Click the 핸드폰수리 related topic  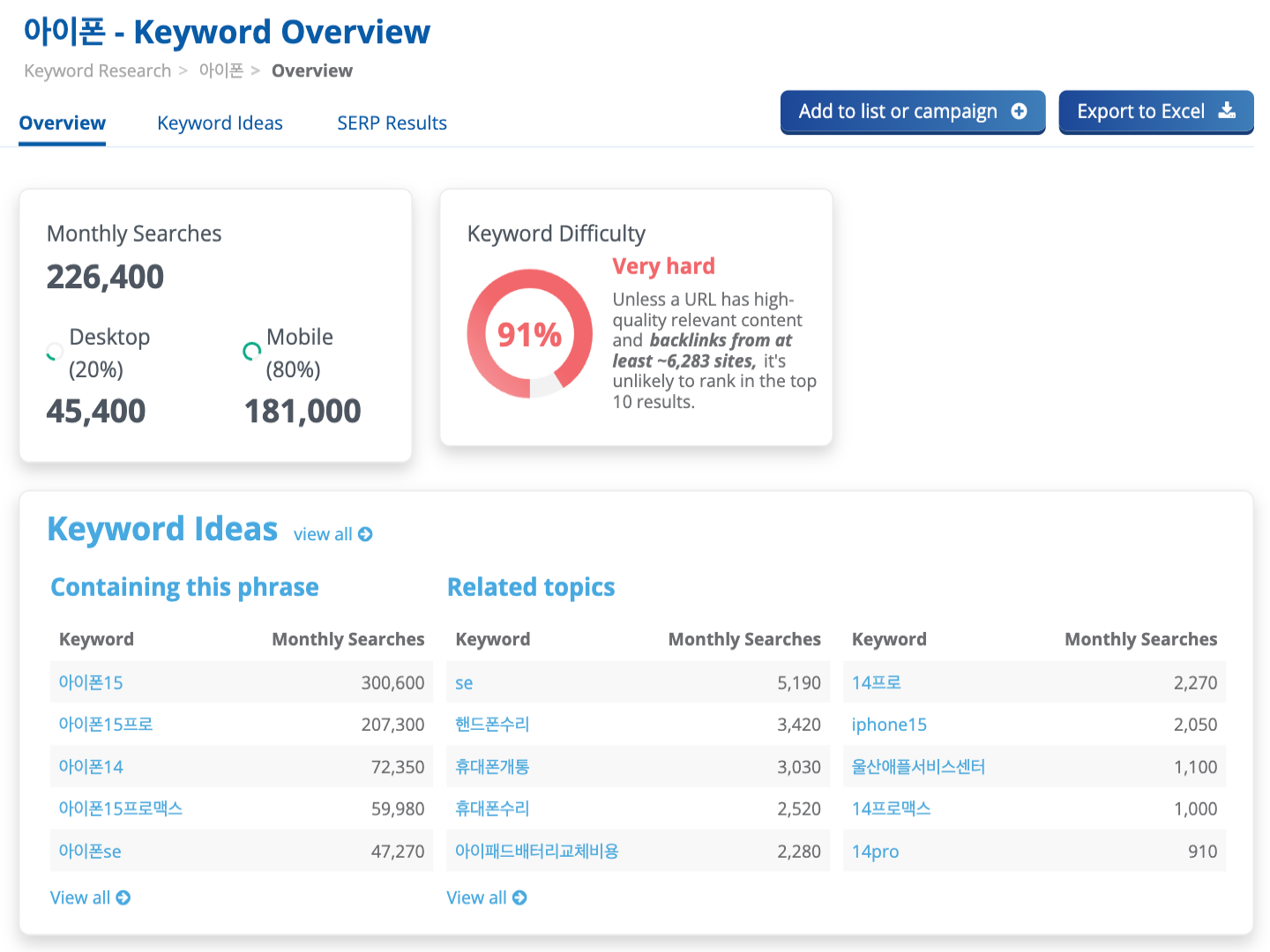coord(492,725)
